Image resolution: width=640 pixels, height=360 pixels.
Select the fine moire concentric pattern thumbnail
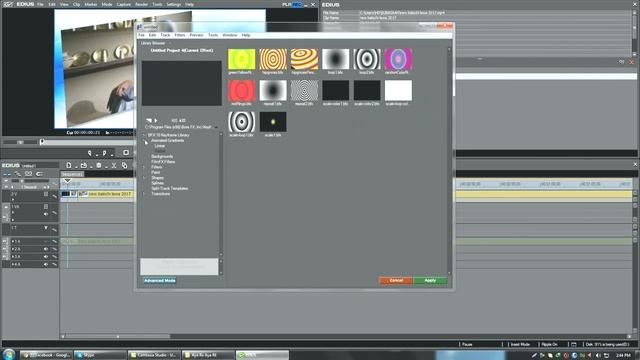coord(304,91)
